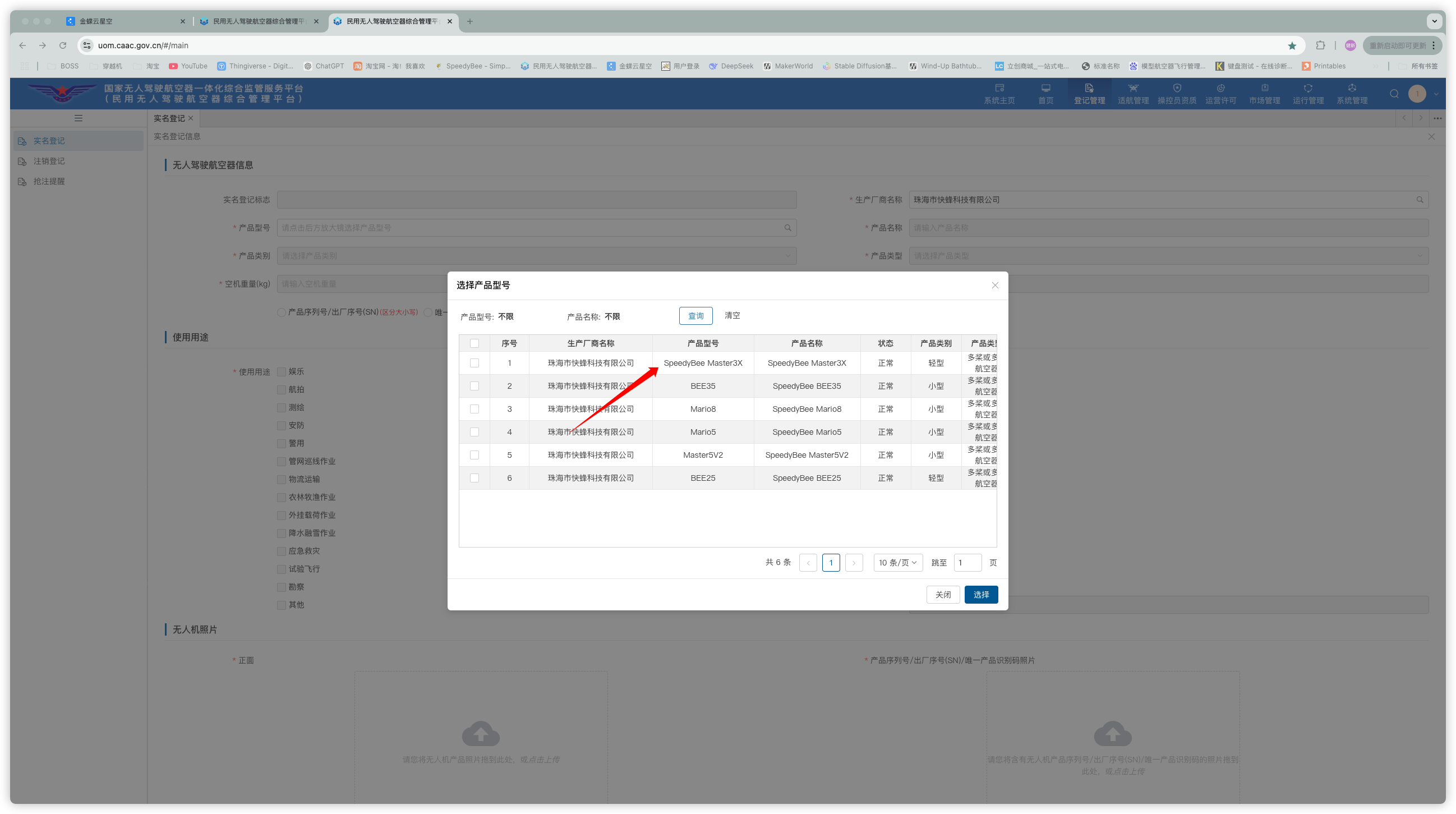The width and height of the screenshot is (1456, 814).
Task: Check row 2 BEE35 checkbox
Action: click(474, 386)
